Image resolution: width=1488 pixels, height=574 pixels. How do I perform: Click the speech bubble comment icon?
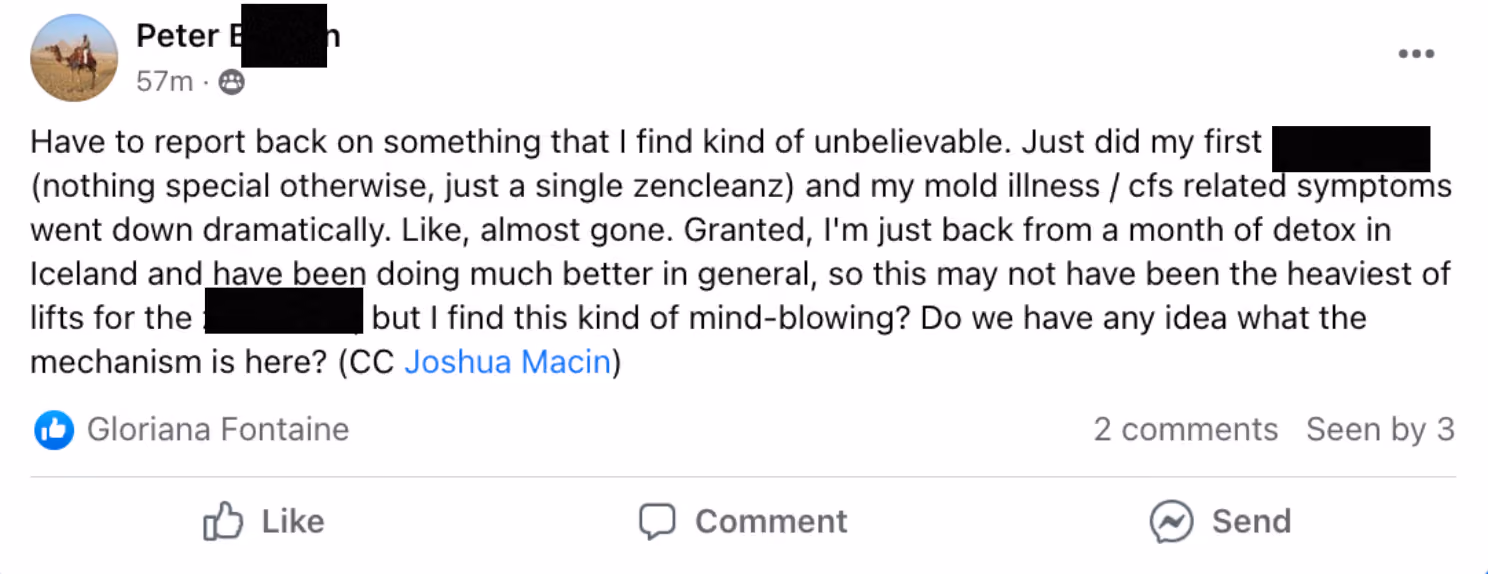click(x=657, y=521)
